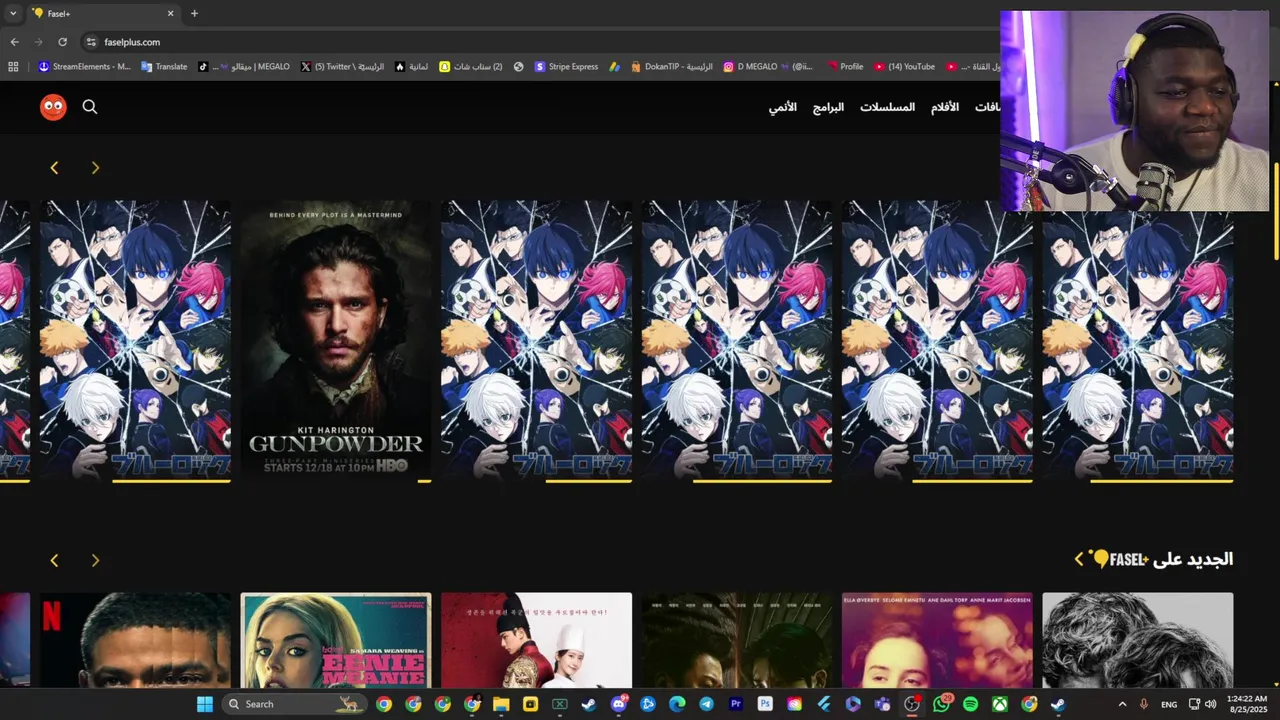The image size is (1280, 720).
Task: Expand chevron beside الجديد على Fasel heading
Action: coord(1078,559)
